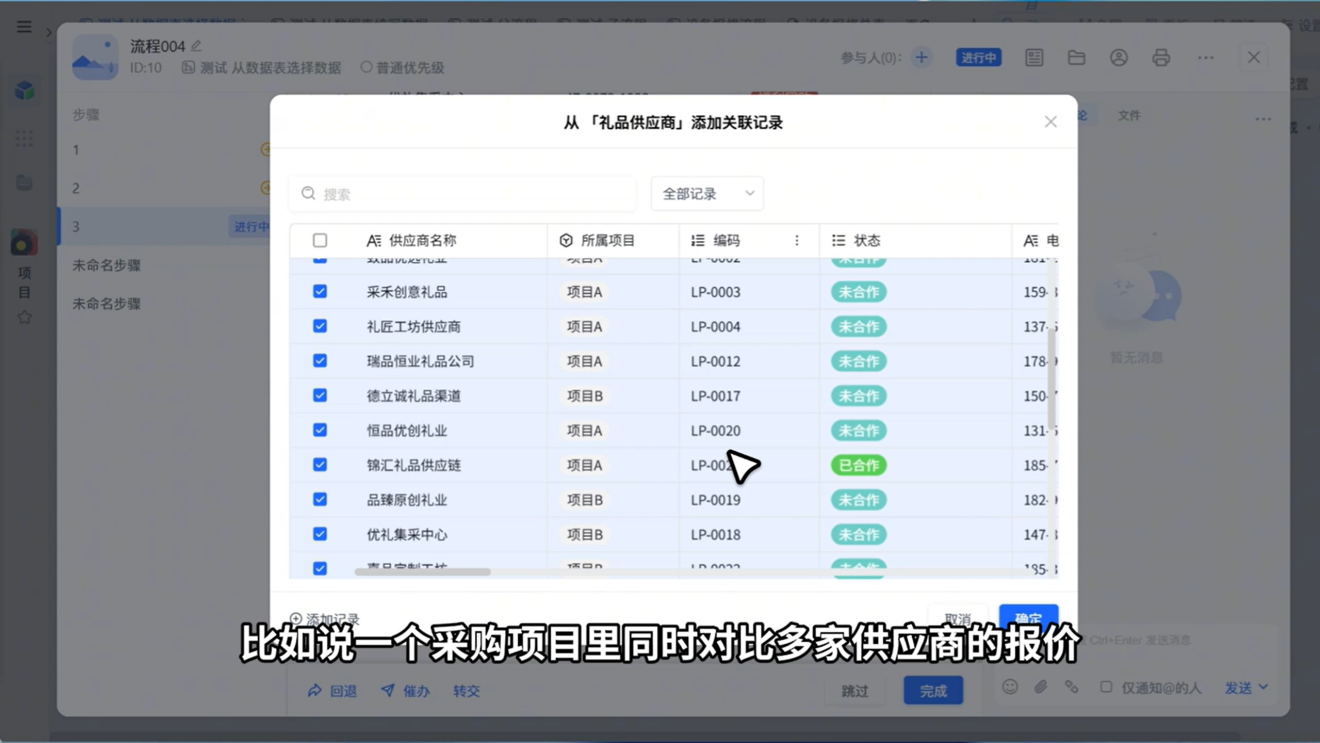Uncheck the 优礼集采中心 row checkbox
This screenshot has width=1320, height=743.
click(x=320, y=534)
